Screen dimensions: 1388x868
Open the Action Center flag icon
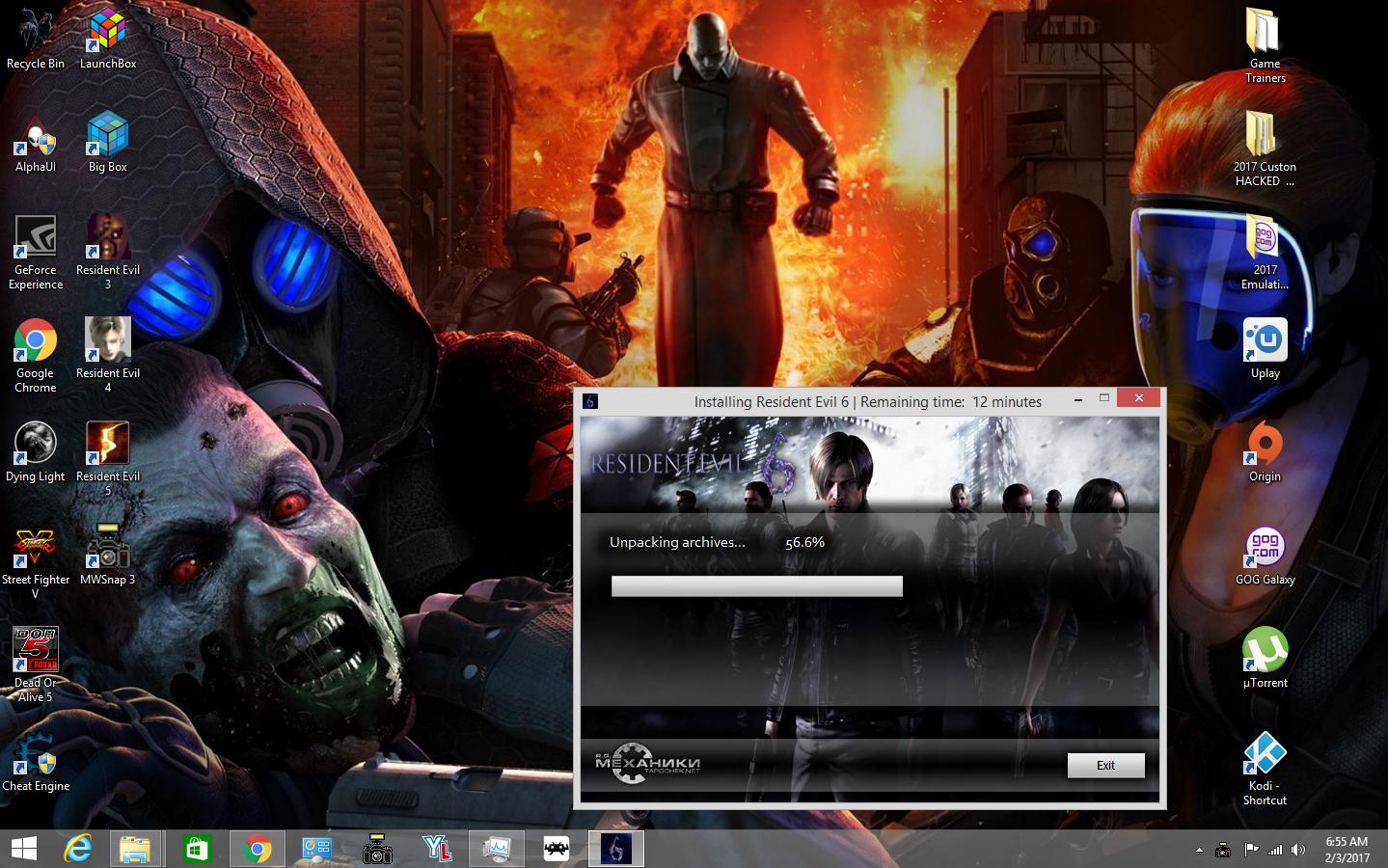point(1250,850)
